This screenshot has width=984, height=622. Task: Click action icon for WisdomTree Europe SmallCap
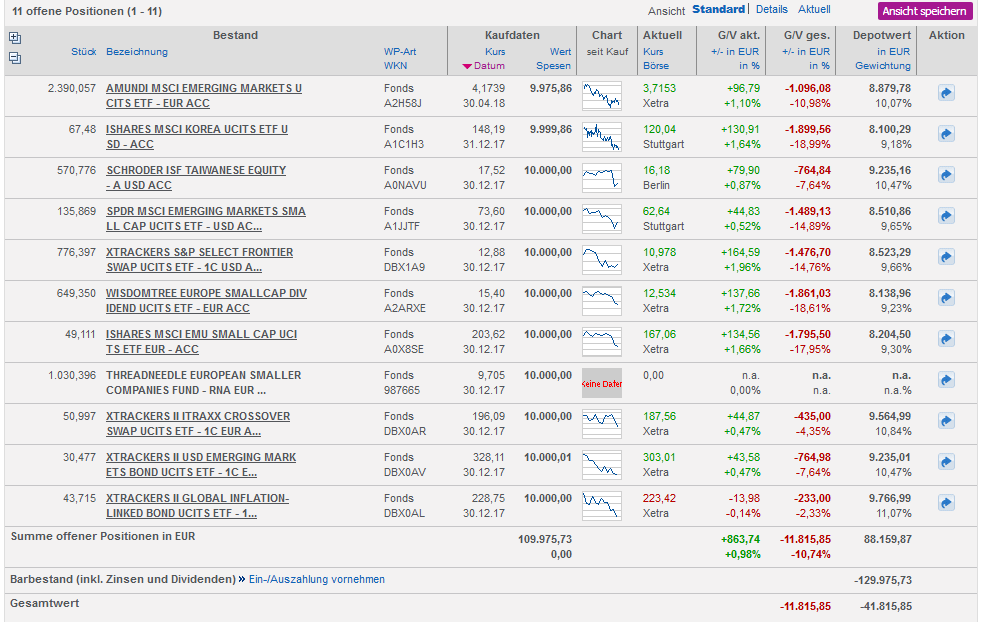click(x=946, y=298)
